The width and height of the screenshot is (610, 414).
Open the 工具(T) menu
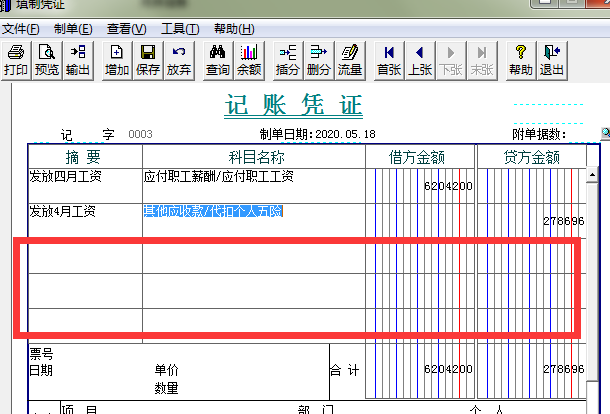180,29
